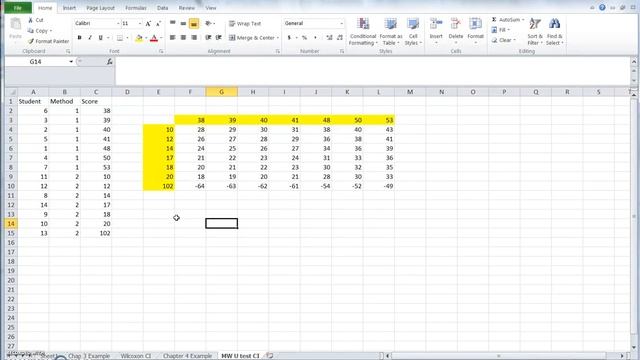Viewport: 640px width, 360px height.
Task: Click the Wrap Text button
Action: [245, 24]
